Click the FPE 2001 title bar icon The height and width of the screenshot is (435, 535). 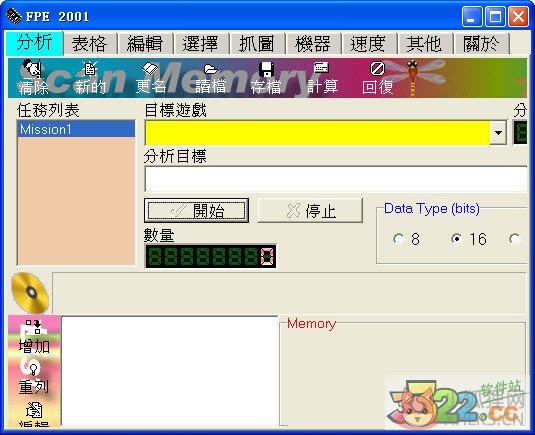(x=14, y=16)
